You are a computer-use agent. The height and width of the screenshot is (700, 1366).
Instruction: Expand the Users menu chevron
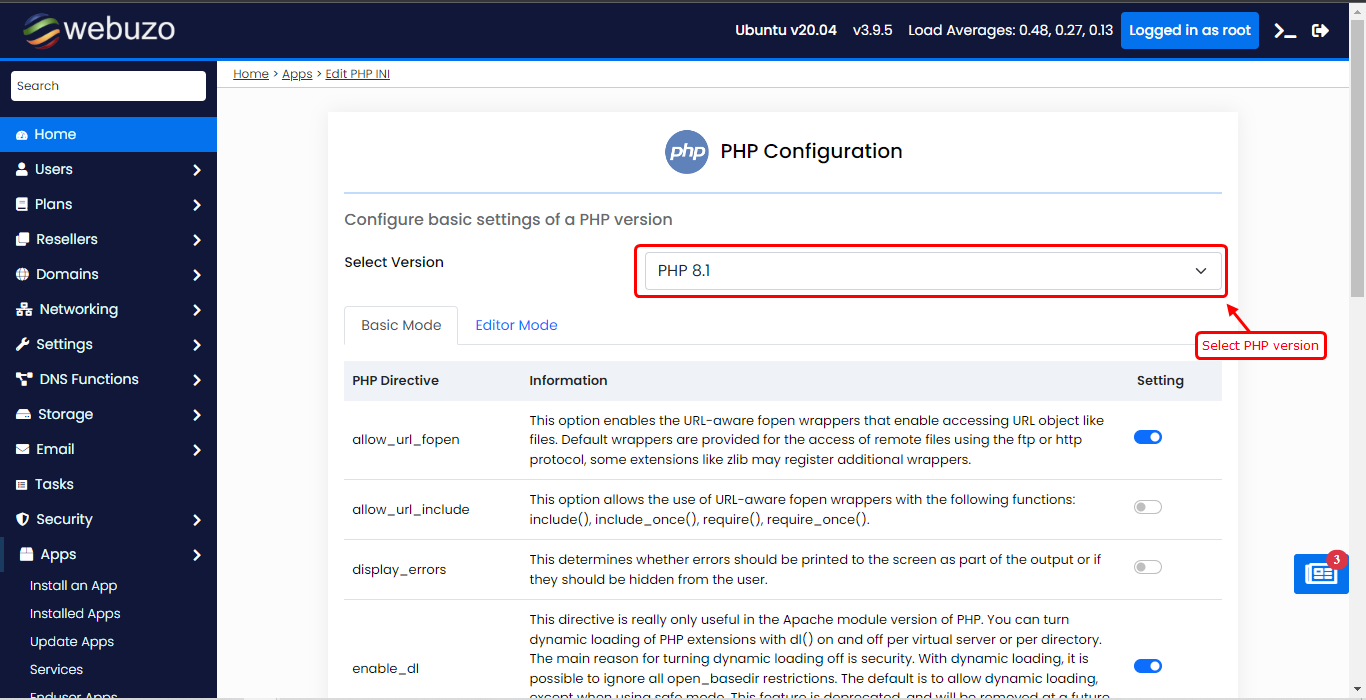click(197, 170)
